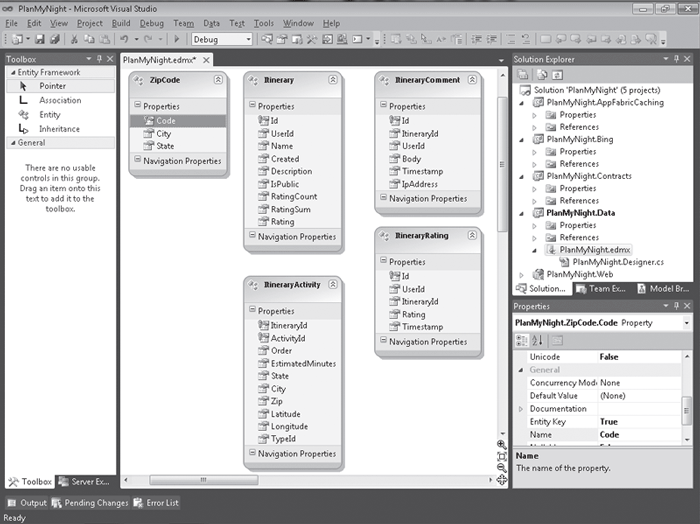Expand the Documentation property row

(x=521, y=409)
